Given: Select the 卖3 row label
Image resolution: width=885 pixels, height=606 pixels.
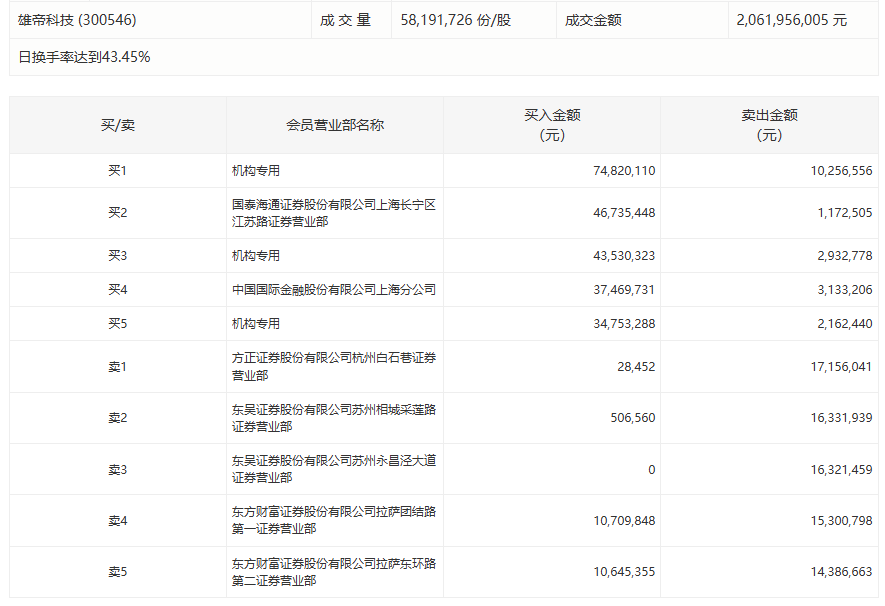Looking at the screenshot, I should tap(118, 469).
